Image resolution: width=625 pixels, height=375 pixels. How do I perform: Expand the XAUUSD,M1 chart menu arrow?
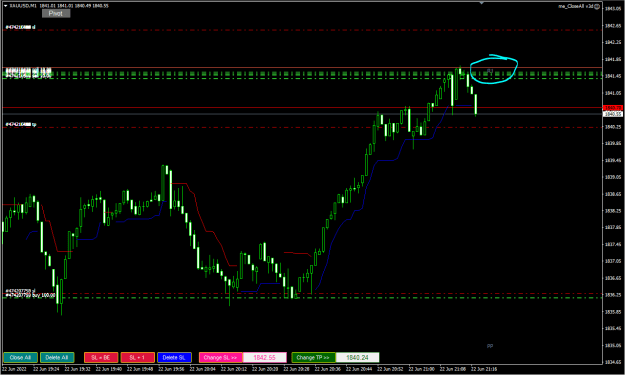pos(6,6)
